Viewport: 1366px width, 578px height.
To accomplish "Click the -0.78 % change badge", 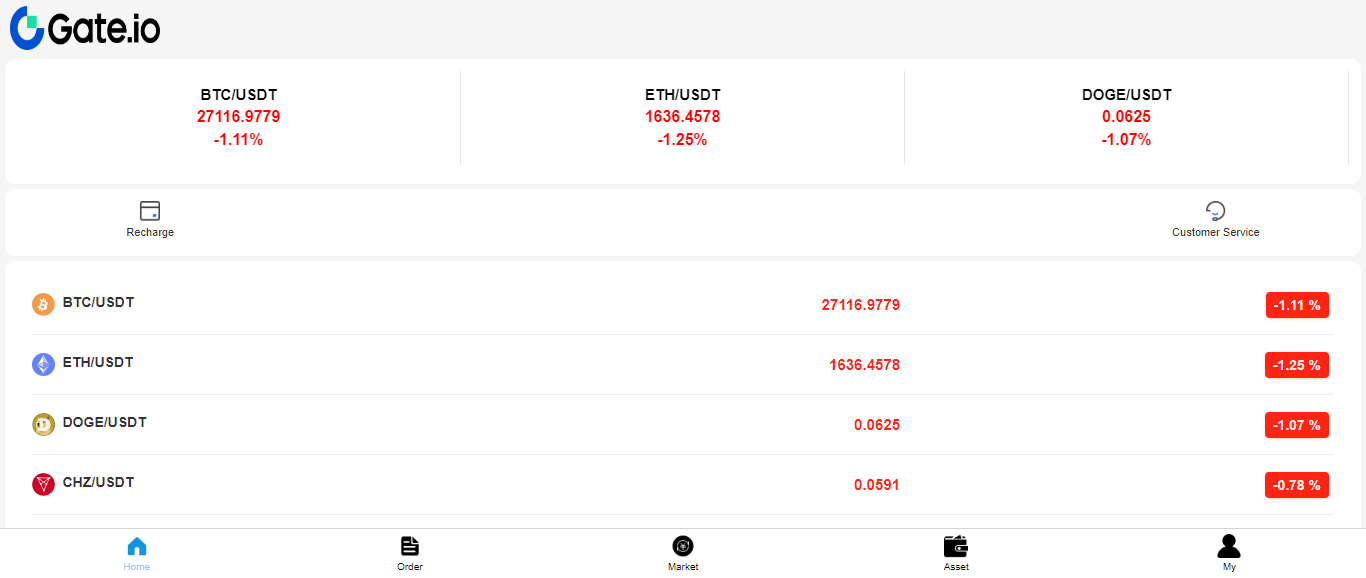I will point(1297,485).
